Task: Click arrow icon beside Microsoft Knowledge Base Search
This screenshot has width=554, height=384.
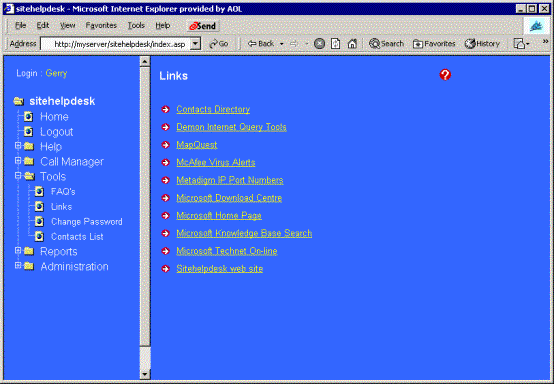Action: coord(165,233)
